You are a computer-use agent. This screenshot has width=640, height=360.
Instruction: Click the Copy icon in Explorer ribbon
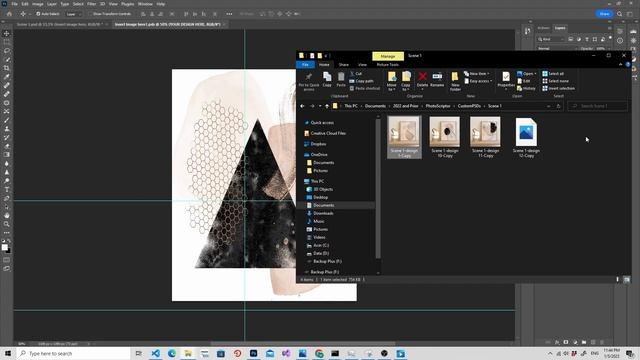(327, 80)
